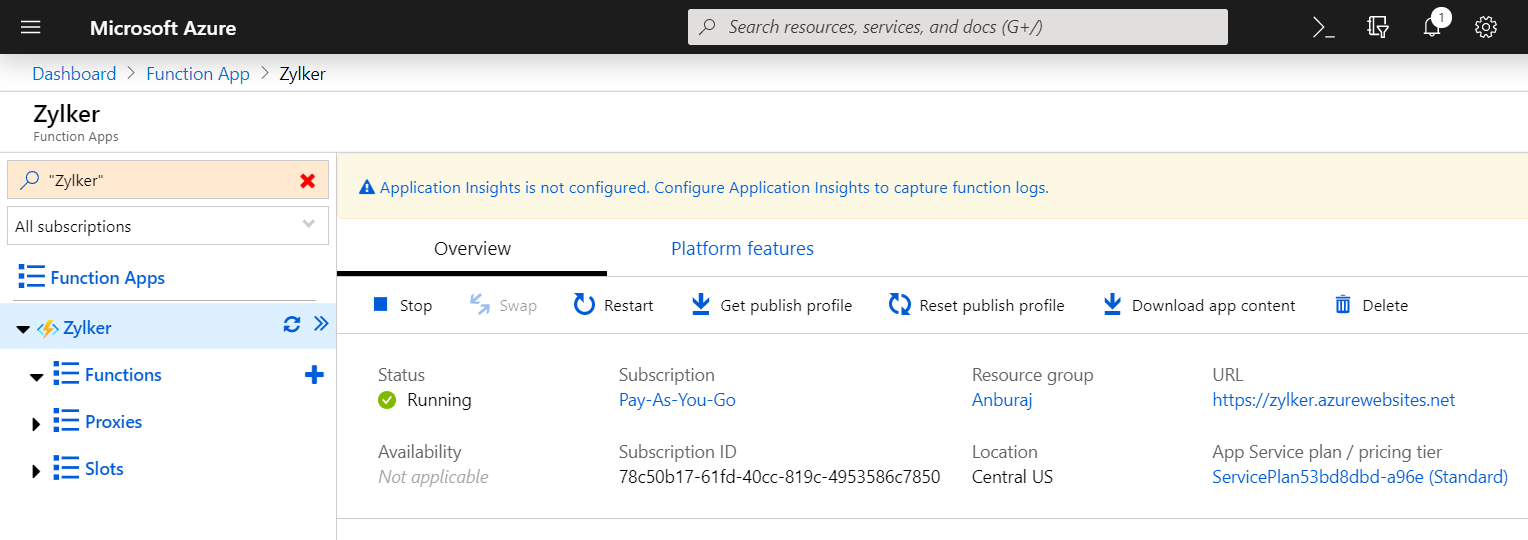Image resolution: width=1528 pixels, height=540 pixels.
Task: Restart the function app
Action: coord(613,305)
